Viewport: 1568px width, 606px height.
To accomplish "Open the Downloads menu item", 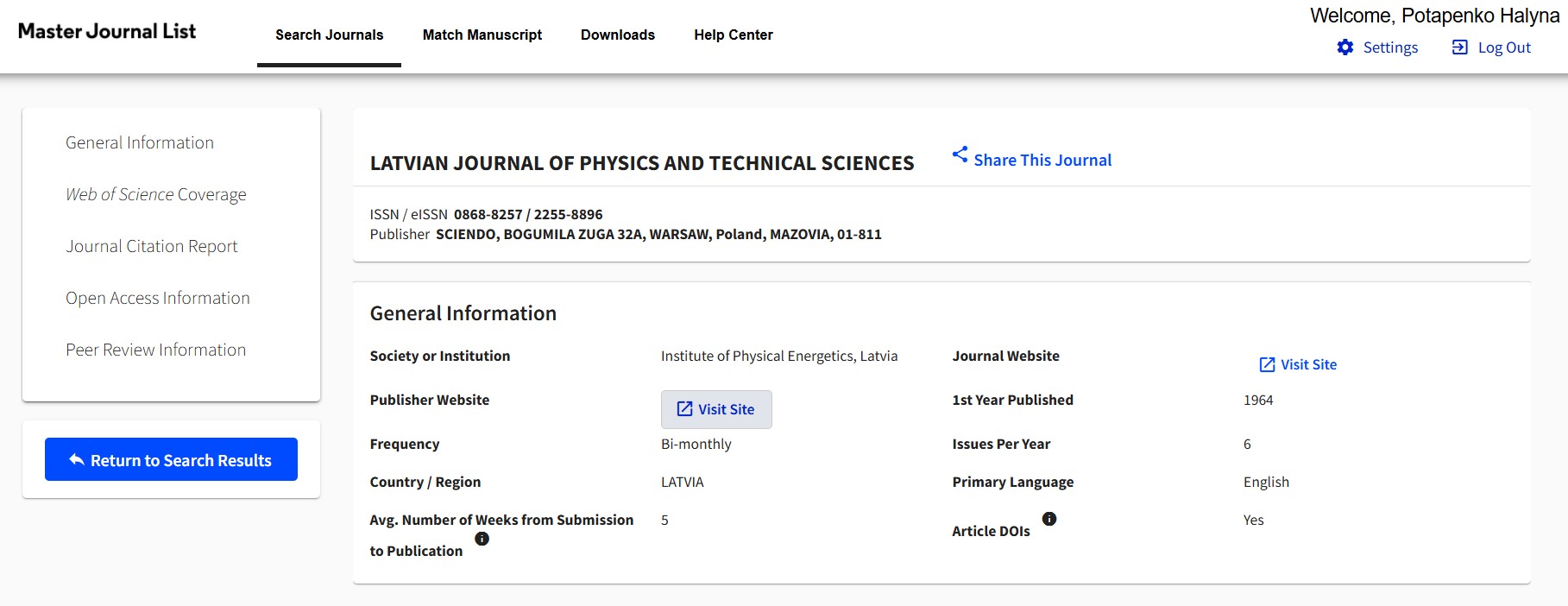I will 617,35.
